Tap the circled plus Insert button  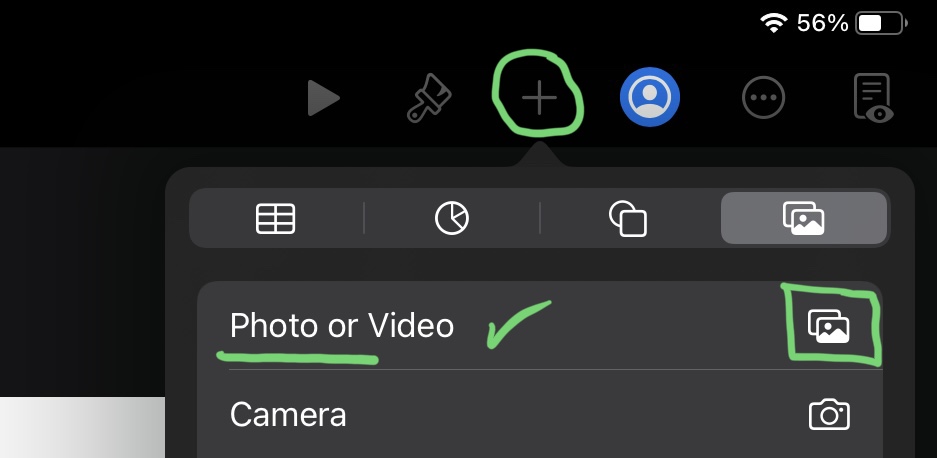tap(538, 97)
